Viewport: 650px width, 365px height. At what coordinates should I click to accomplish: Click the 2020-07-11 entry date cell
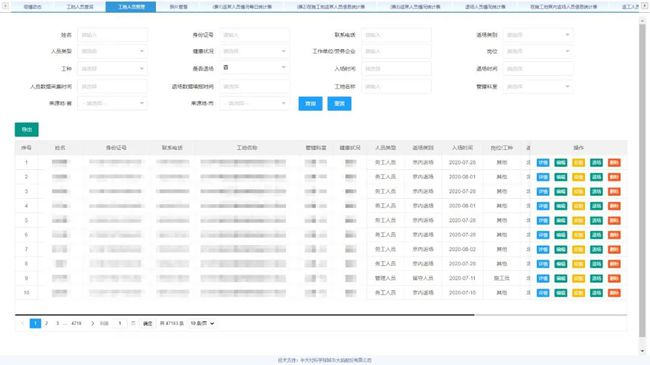pyautogui.click(x=462, y=278)
